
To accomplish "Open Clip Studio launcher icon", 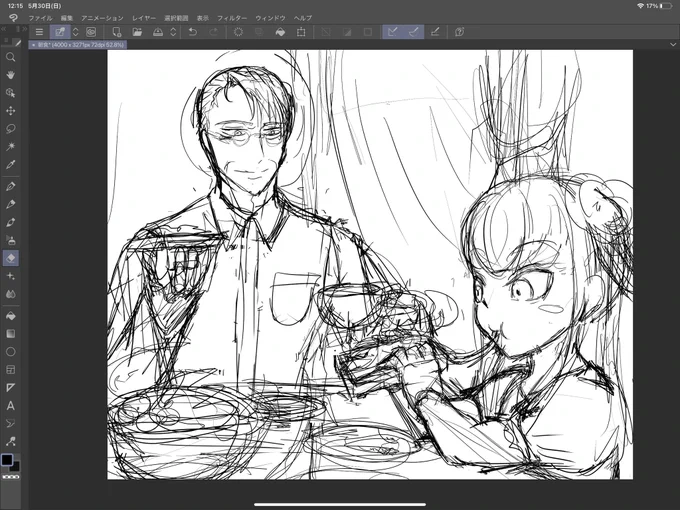I will 91,32.
